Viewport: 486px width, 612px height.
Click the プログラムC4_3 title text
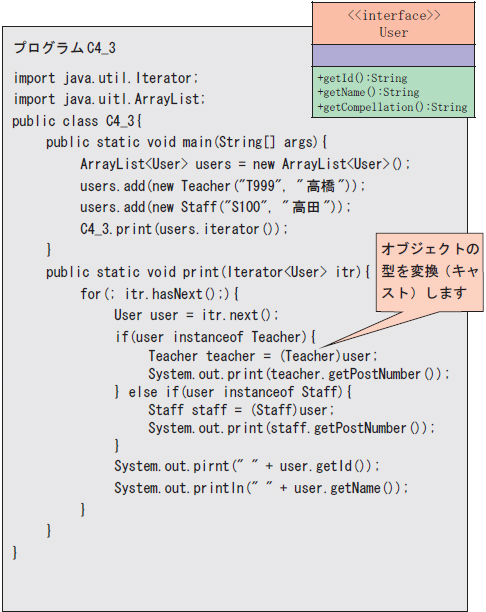coord(64,48)
